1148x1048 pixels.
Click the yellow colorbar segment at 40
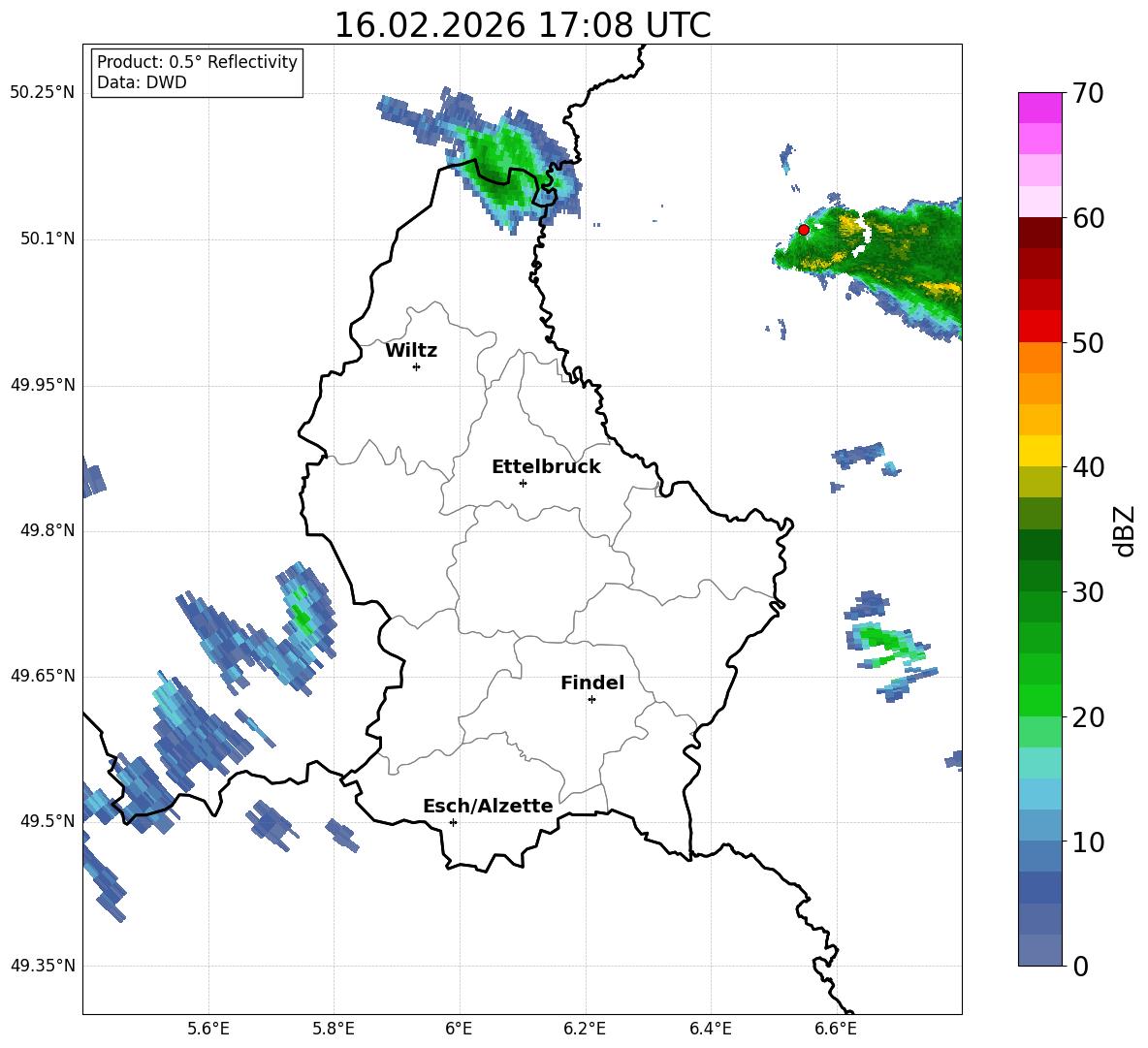1039,451
